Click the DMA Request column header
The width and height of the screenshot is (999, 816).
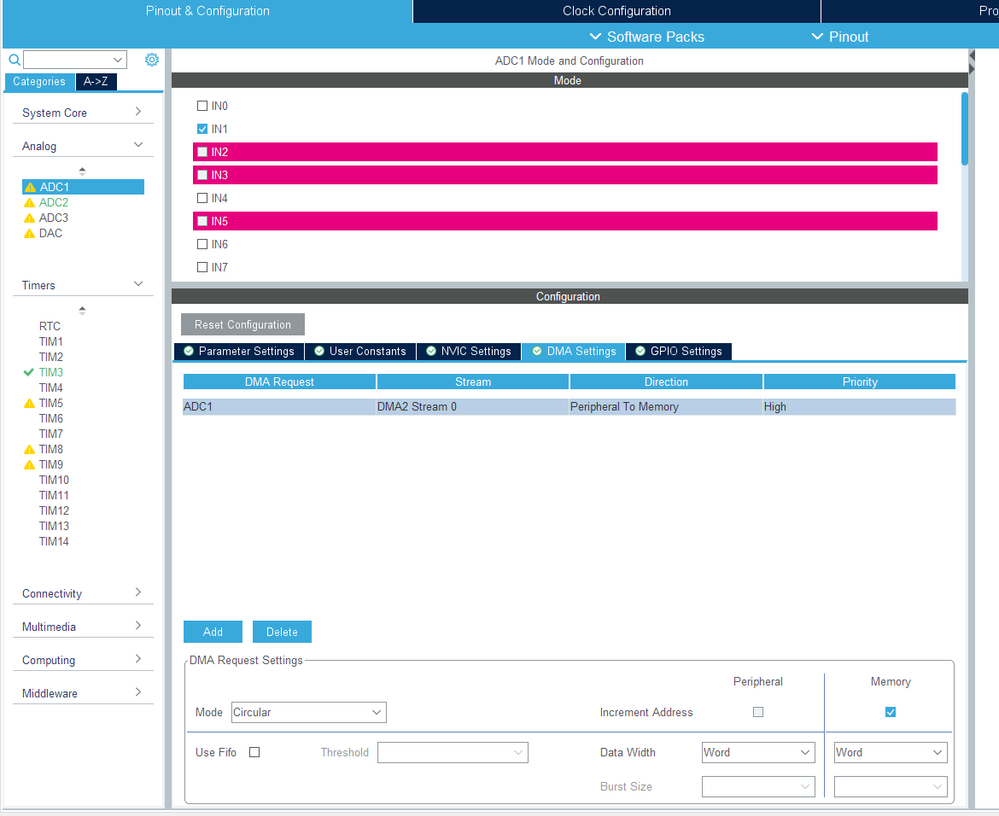point(279,382)
